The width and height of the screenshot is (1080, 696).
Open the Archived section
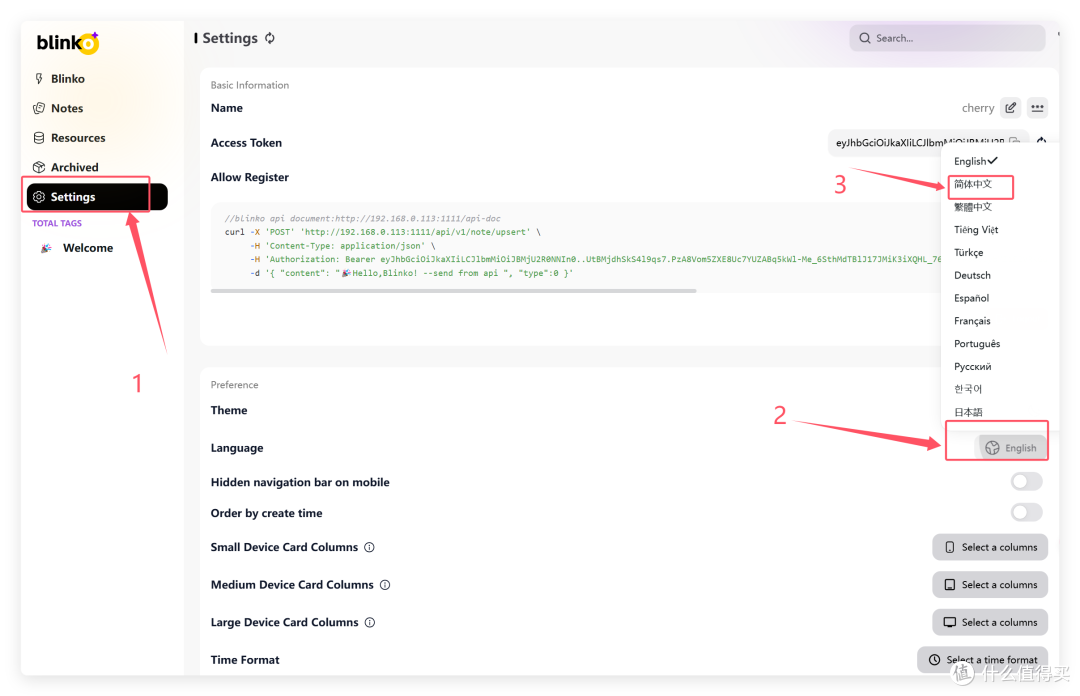(74, 167)
